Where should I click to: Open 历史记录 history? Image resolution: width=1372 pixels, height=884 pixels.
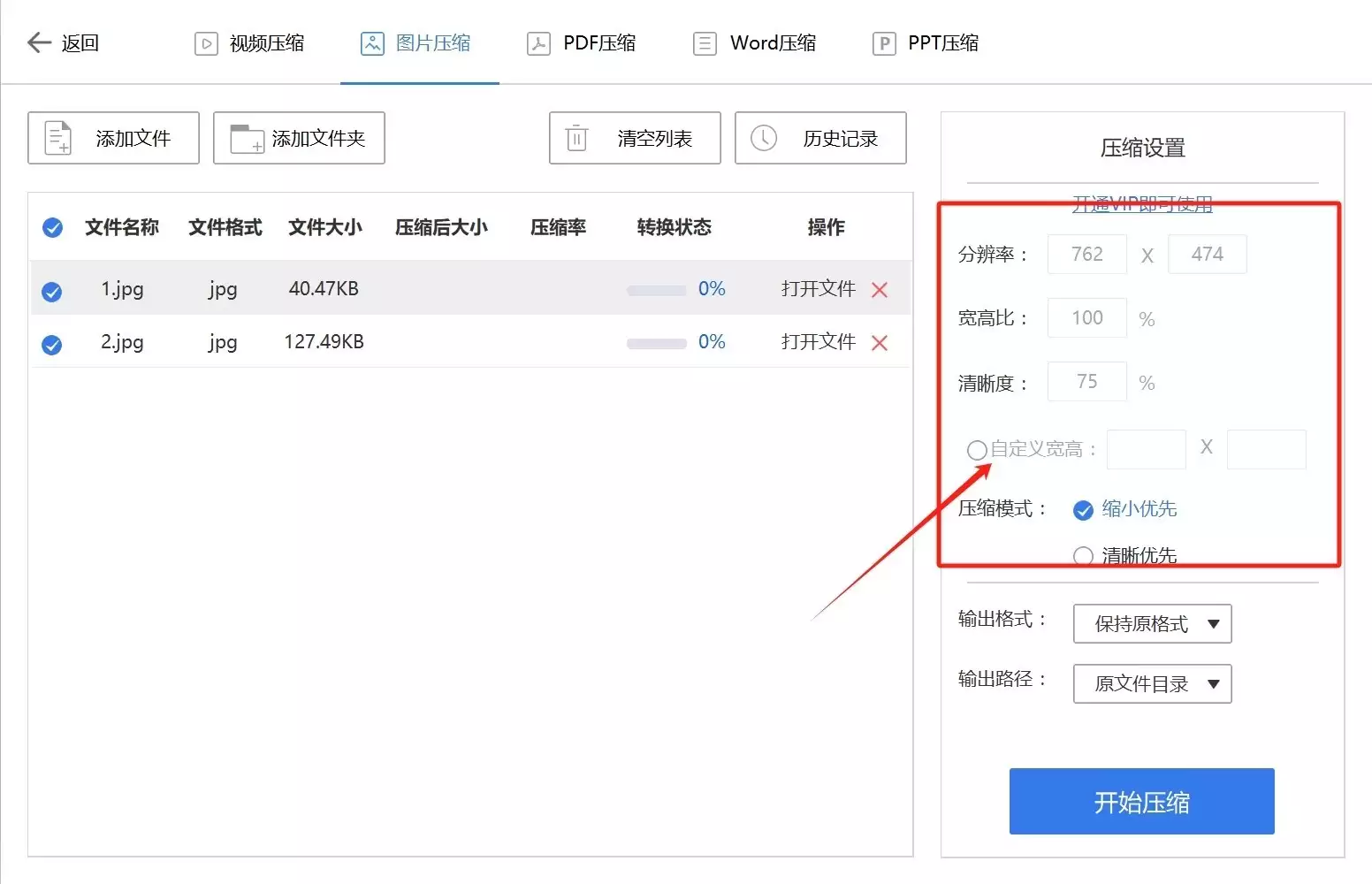click(x=820, y=138)
